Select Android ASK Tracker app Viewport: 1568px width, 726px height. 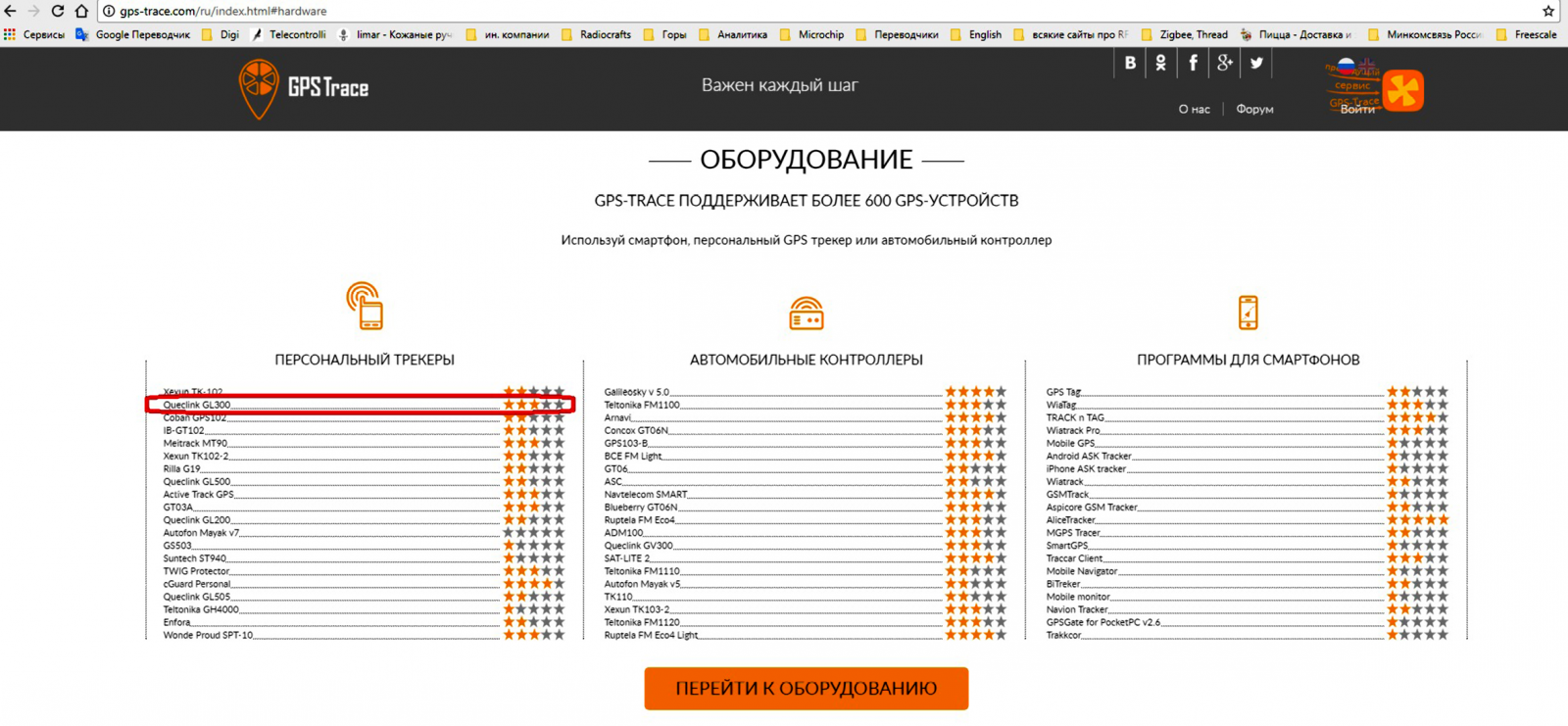1248,456
